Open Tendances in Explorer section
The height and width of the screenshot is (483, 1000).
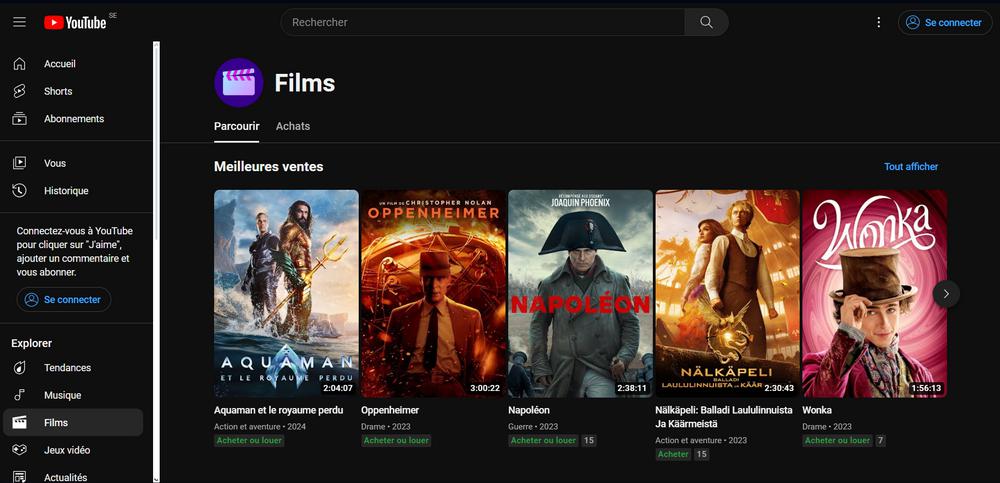point(67,368)
